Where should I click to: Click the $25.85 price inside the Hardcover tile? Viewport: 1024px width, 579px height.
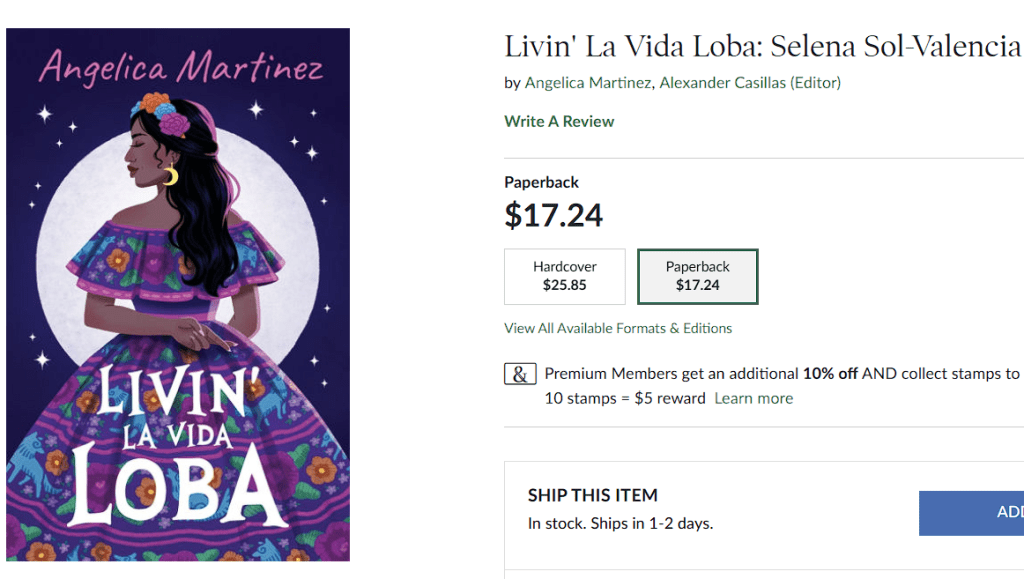pyautogui.click(x=564, y=286)
